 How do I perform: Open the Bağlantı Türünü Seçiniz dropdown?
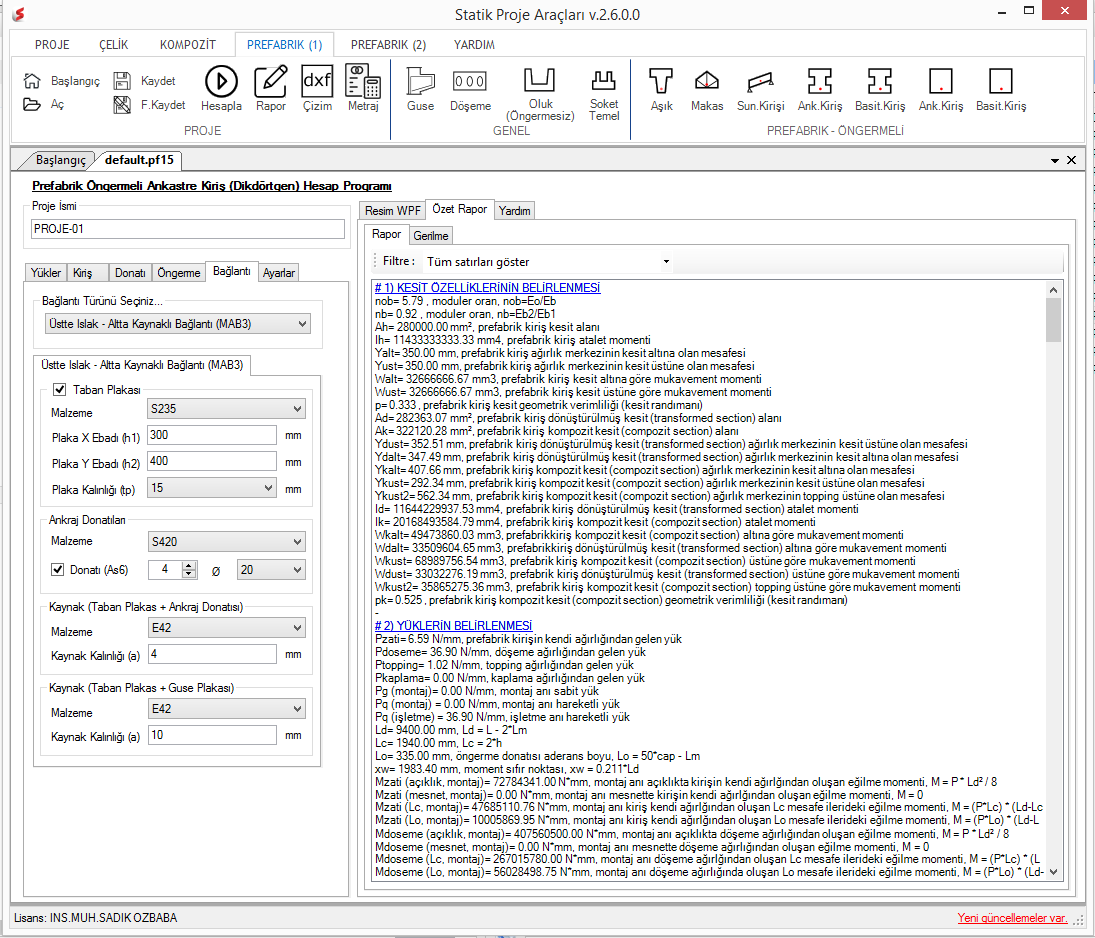point(177,324)
